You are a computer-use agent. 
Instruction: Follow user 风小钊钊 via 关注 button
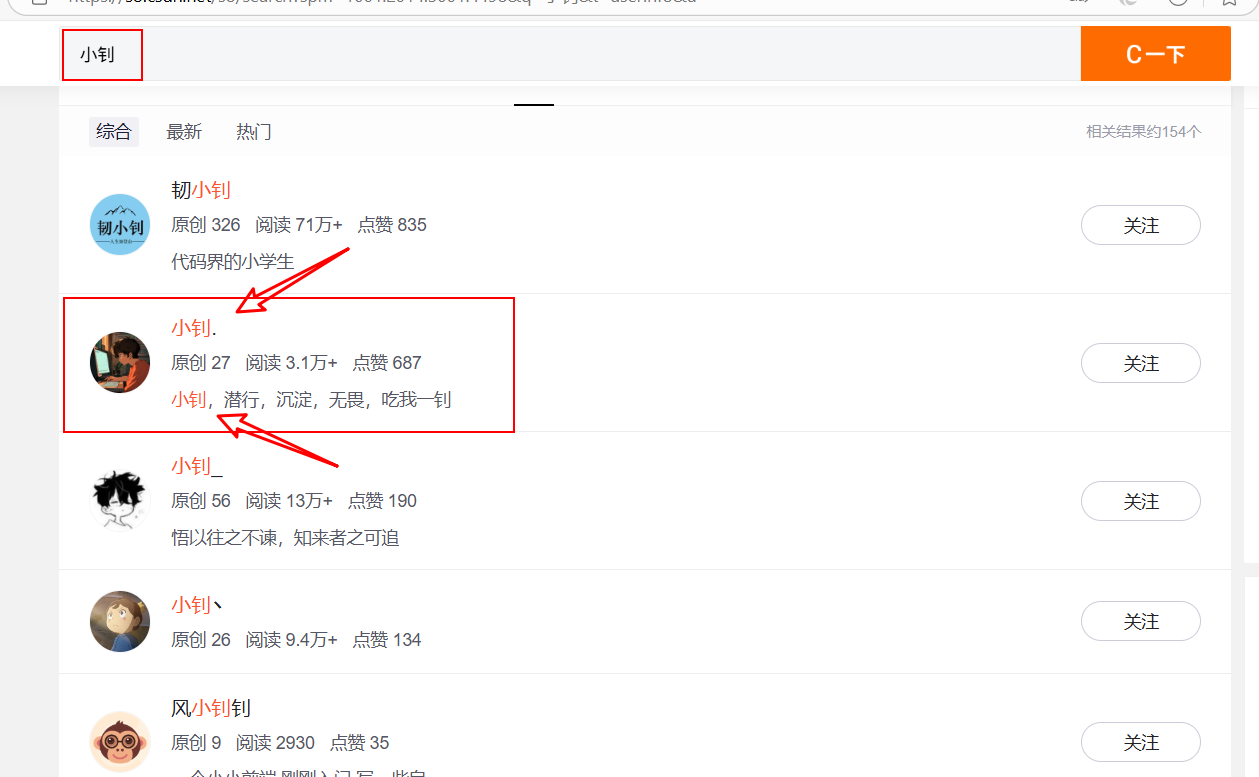(x=1140, y=742)
